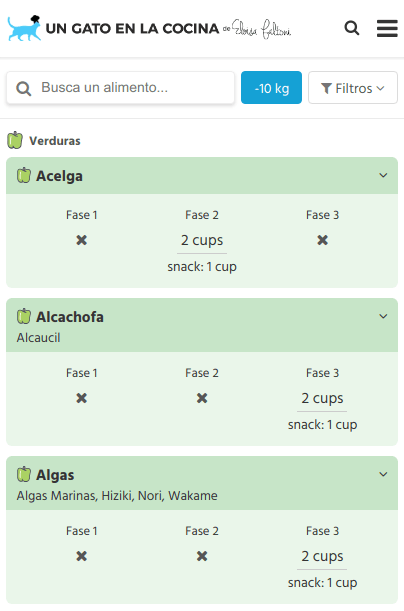Expand the Acelga card chevron
Viewport: 404px width, 611px height.
[x=383, y=175]
